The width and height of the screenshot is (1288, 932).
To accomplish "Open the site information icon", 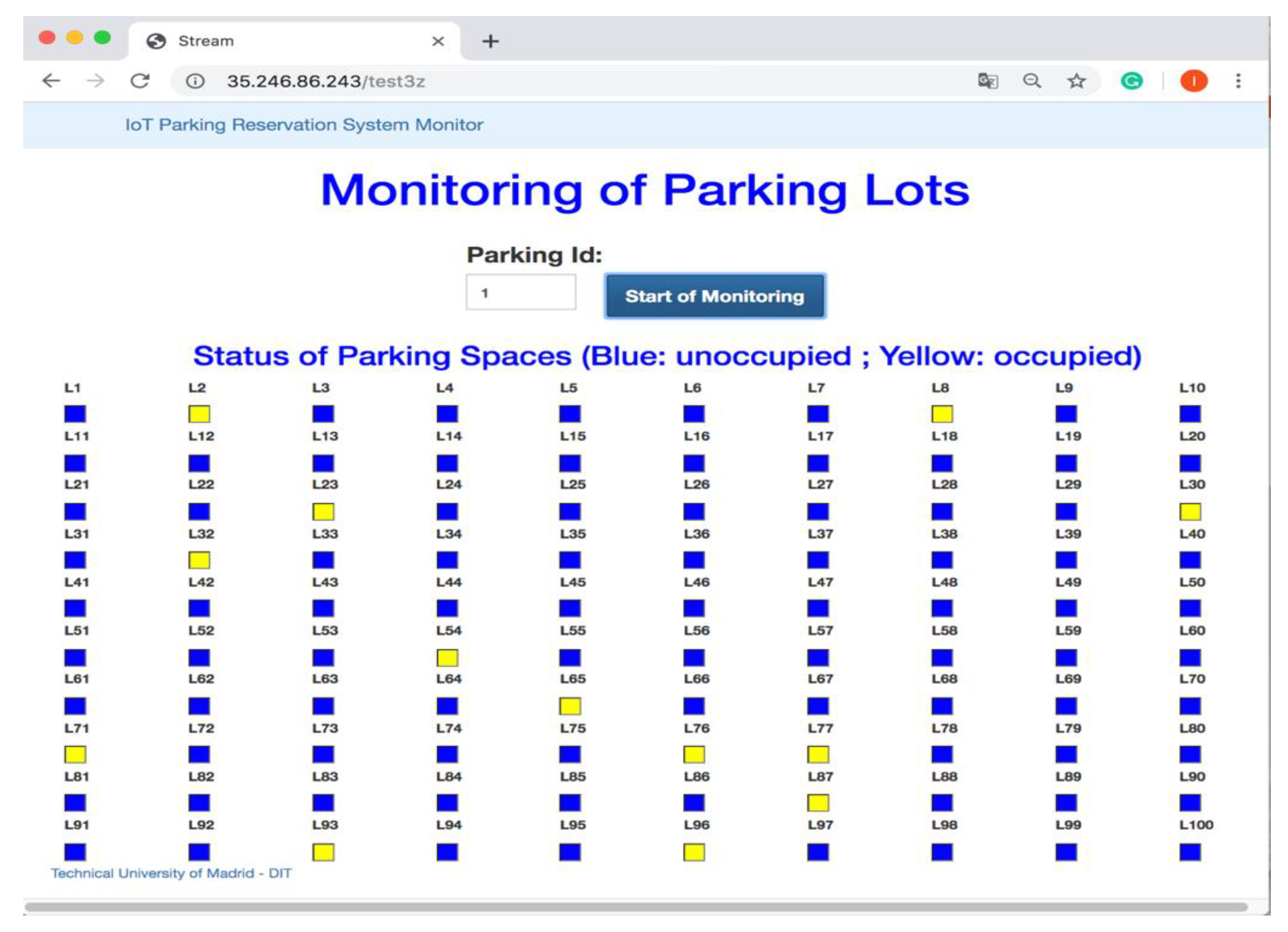I will tap(195, 81).
